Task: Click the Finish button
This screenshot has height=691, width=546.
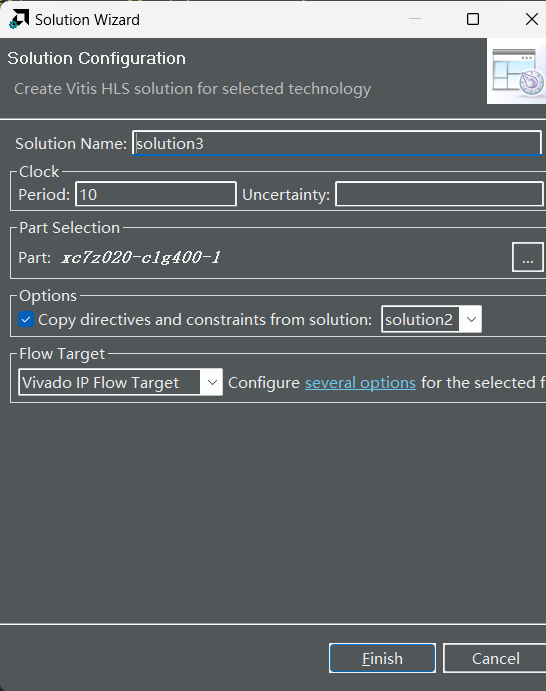Action: 382,658
